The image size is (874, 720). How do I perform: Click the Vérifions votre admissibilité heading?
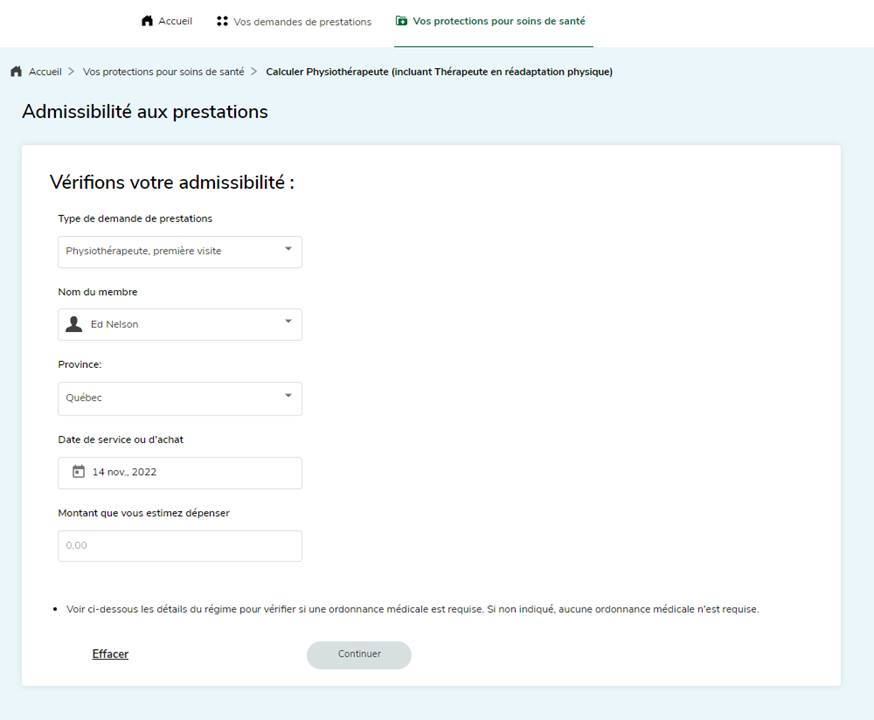pos(172,182)
